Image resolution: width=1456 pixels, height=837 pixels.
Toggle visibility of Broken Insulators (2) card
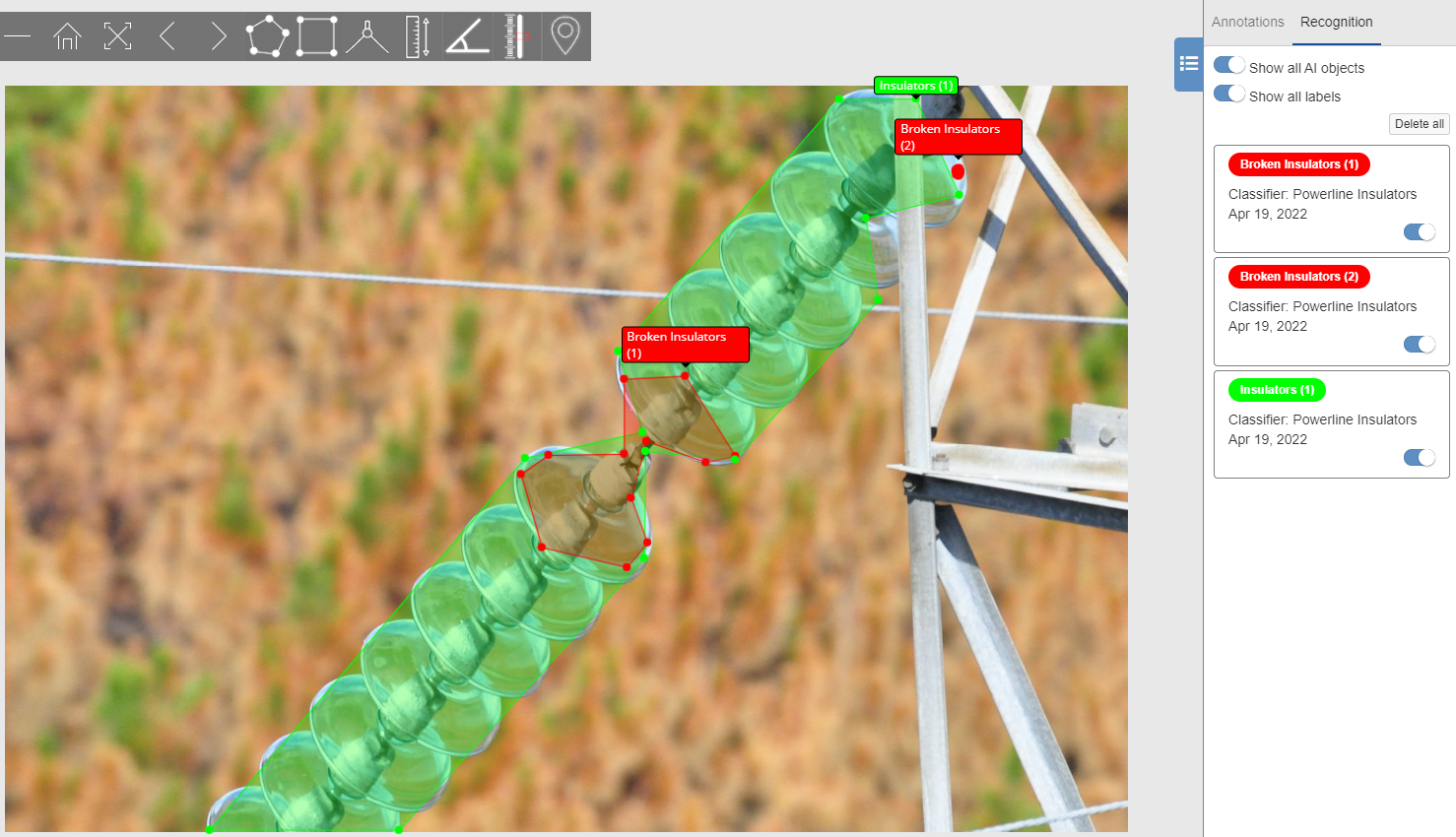pos(1420,345)
